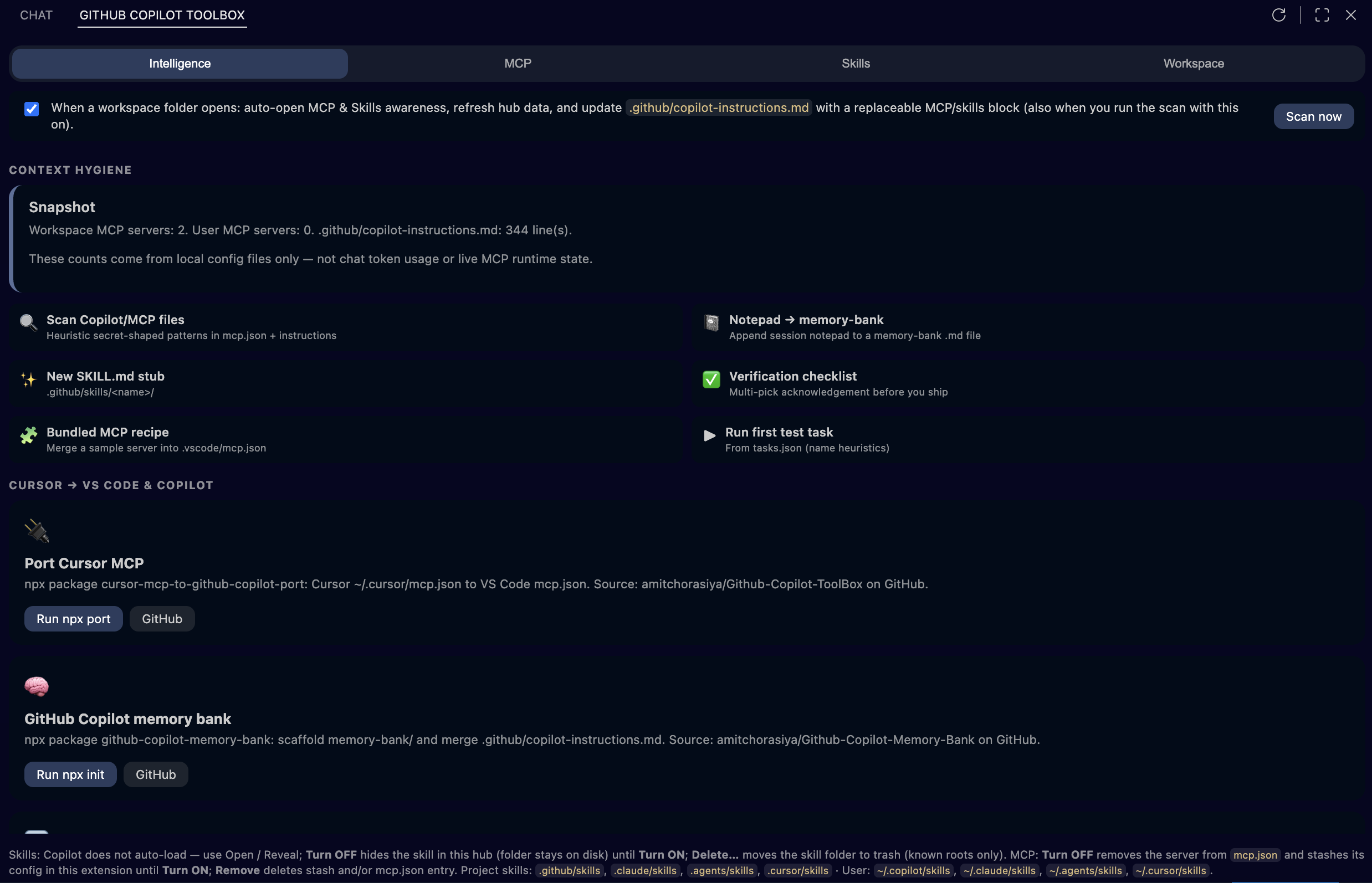Switch to the Workspace section
Viewport: 1372px width, 883px height.
coord(1194,63)
